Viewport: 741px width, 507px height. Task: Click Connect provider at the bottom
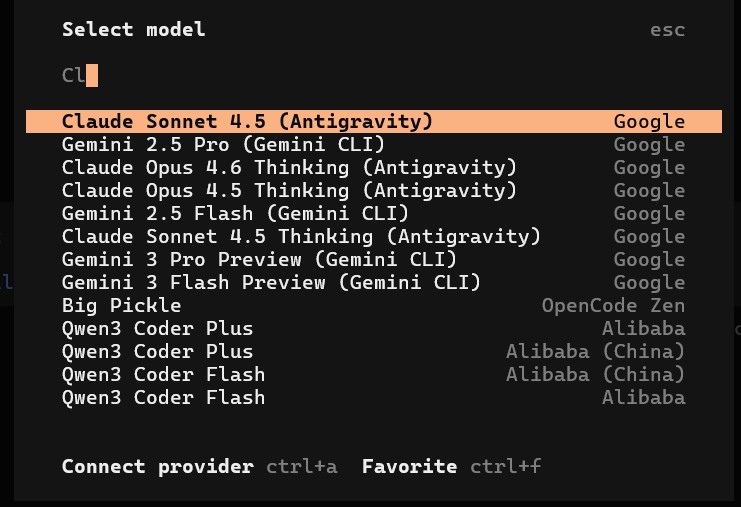[x=157, y=466]
